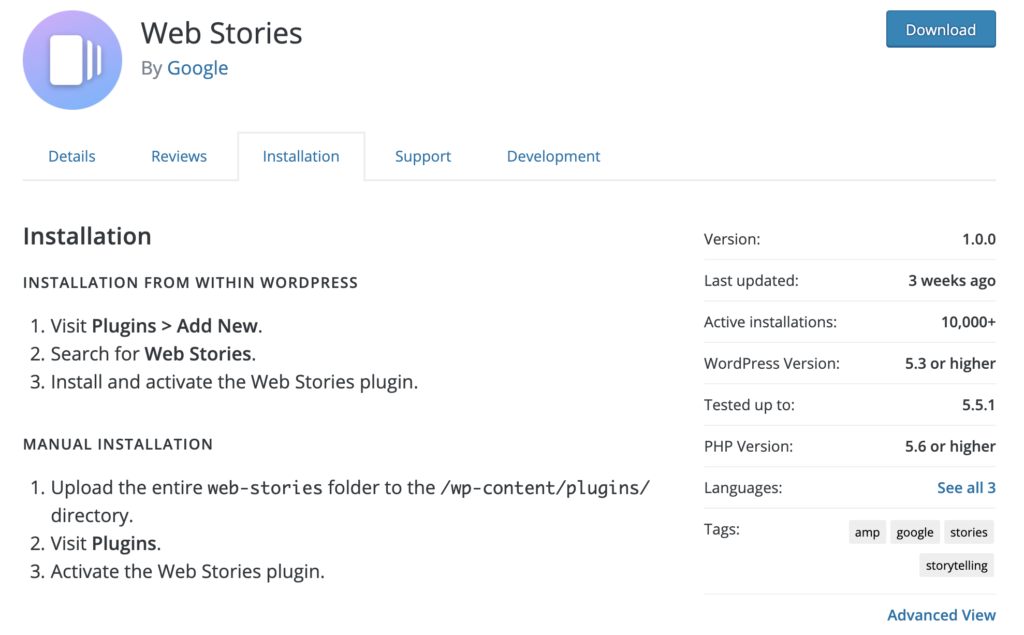Click the 'Version:' label
1024x635 pixels.
coord(732,239)
